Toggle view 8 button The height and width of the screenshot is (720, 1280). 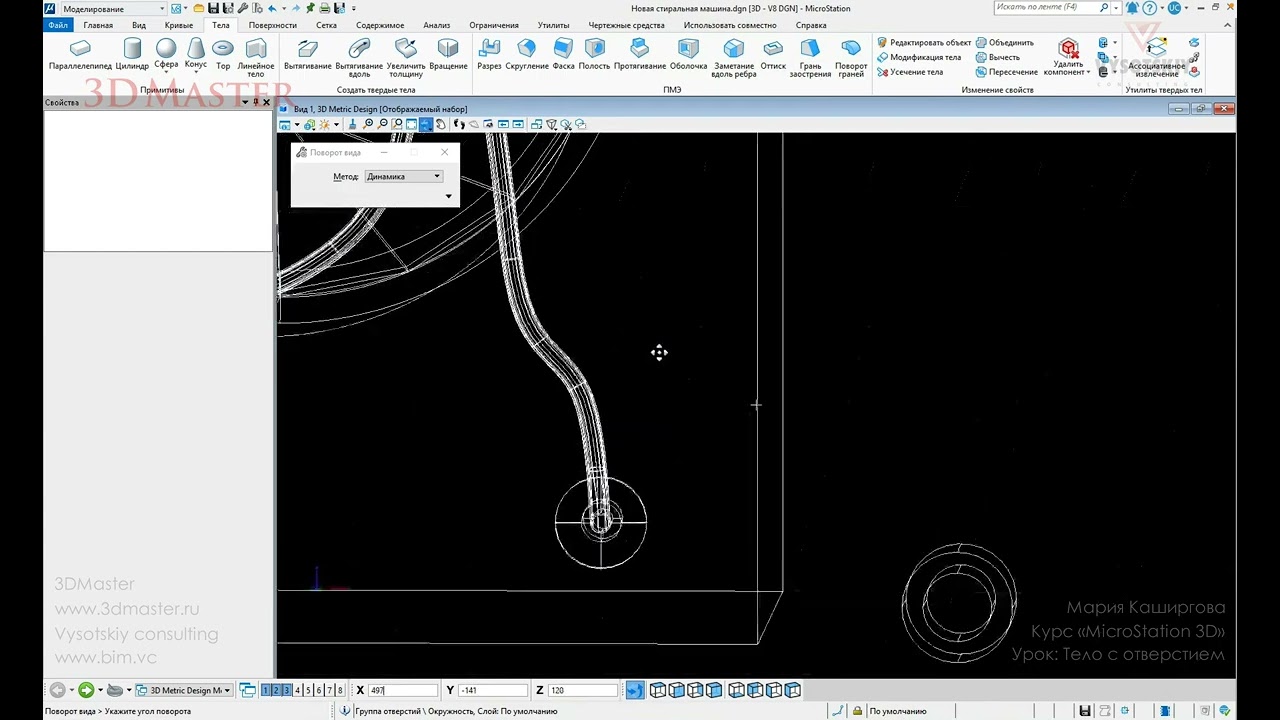(340, 690)
